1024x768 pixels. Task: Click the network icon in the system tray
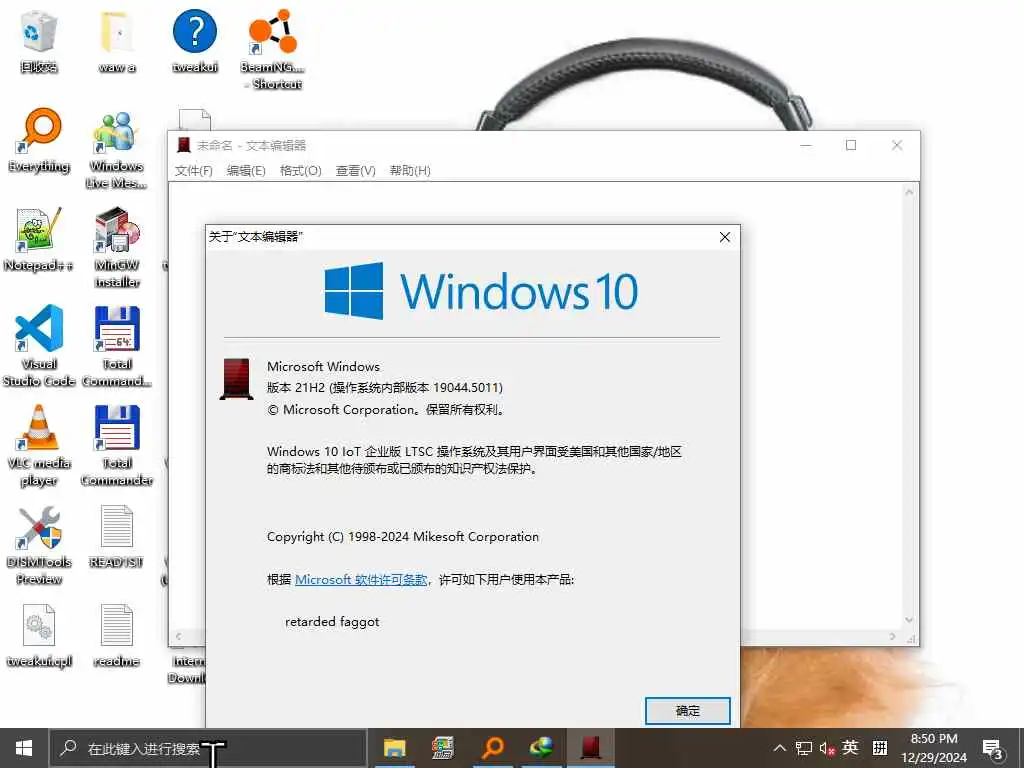coord(803,748)
